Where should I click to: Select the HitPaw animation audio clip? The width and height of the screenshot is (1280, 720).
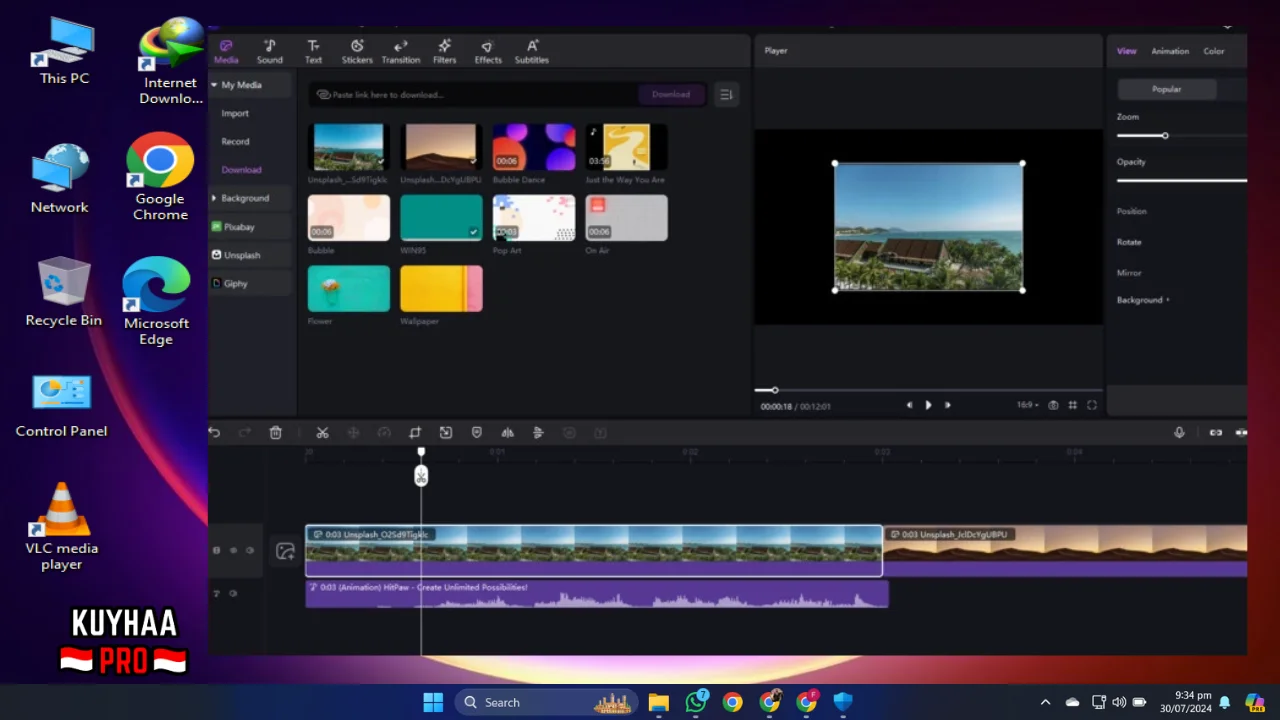click(x=597, y=594)
